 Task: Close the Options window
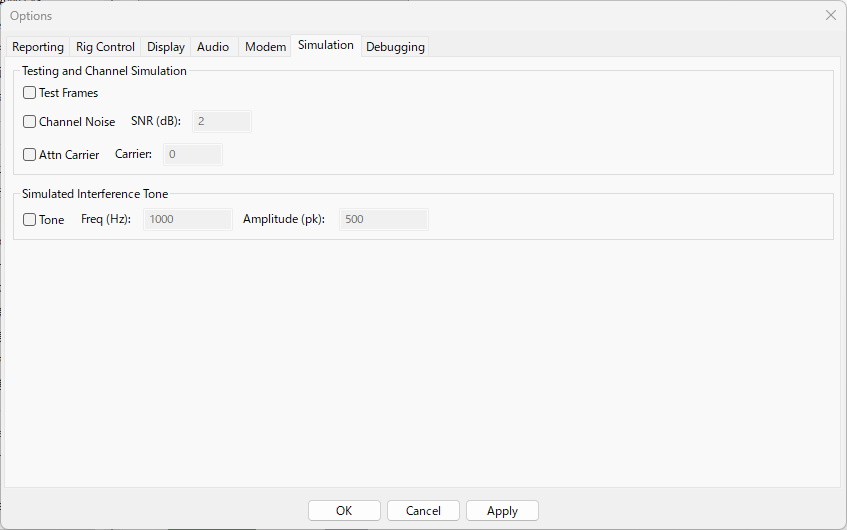pos(831,15)
